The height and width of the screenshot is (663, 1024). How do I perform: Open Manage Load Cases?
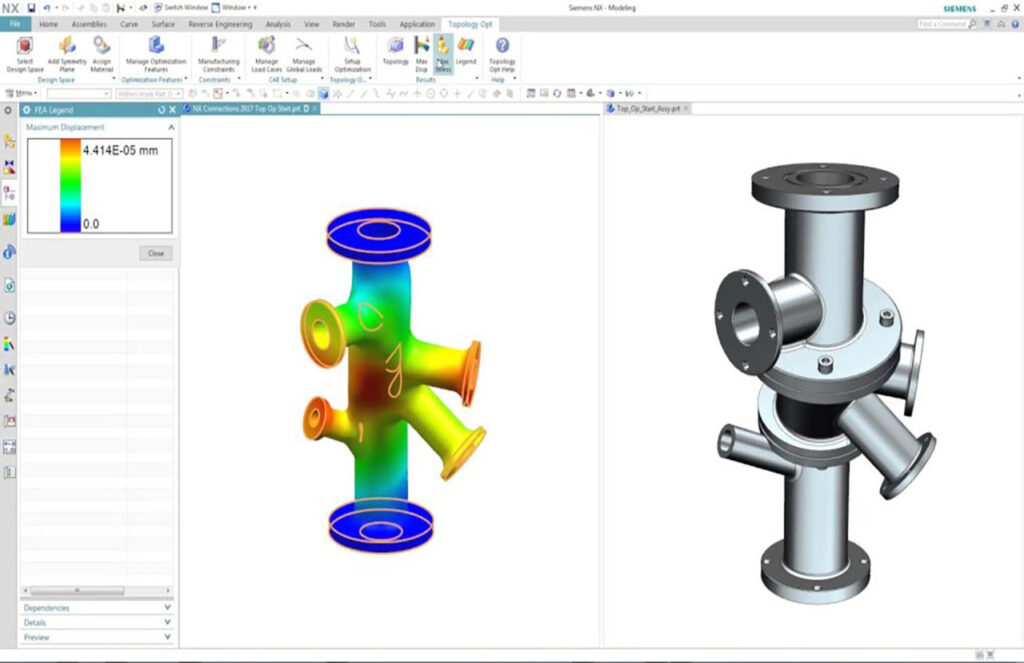pos(266,51)
